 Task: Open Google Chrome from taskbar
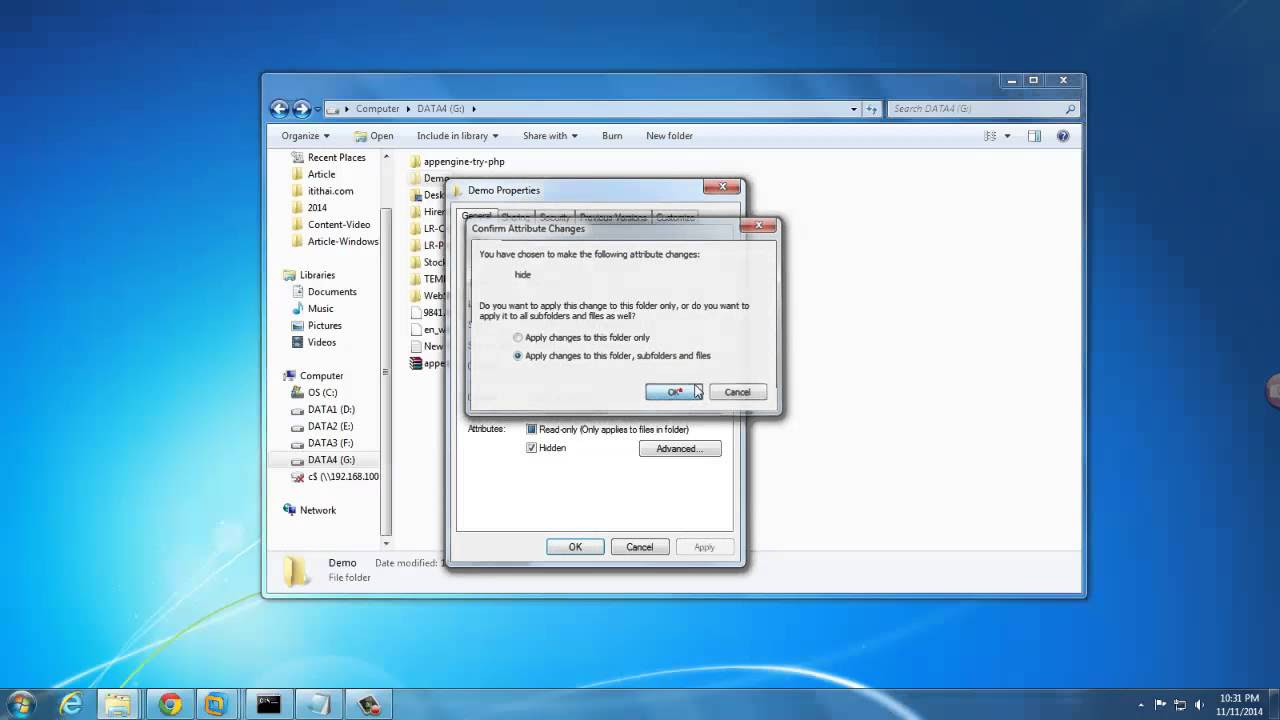(170, 704)
